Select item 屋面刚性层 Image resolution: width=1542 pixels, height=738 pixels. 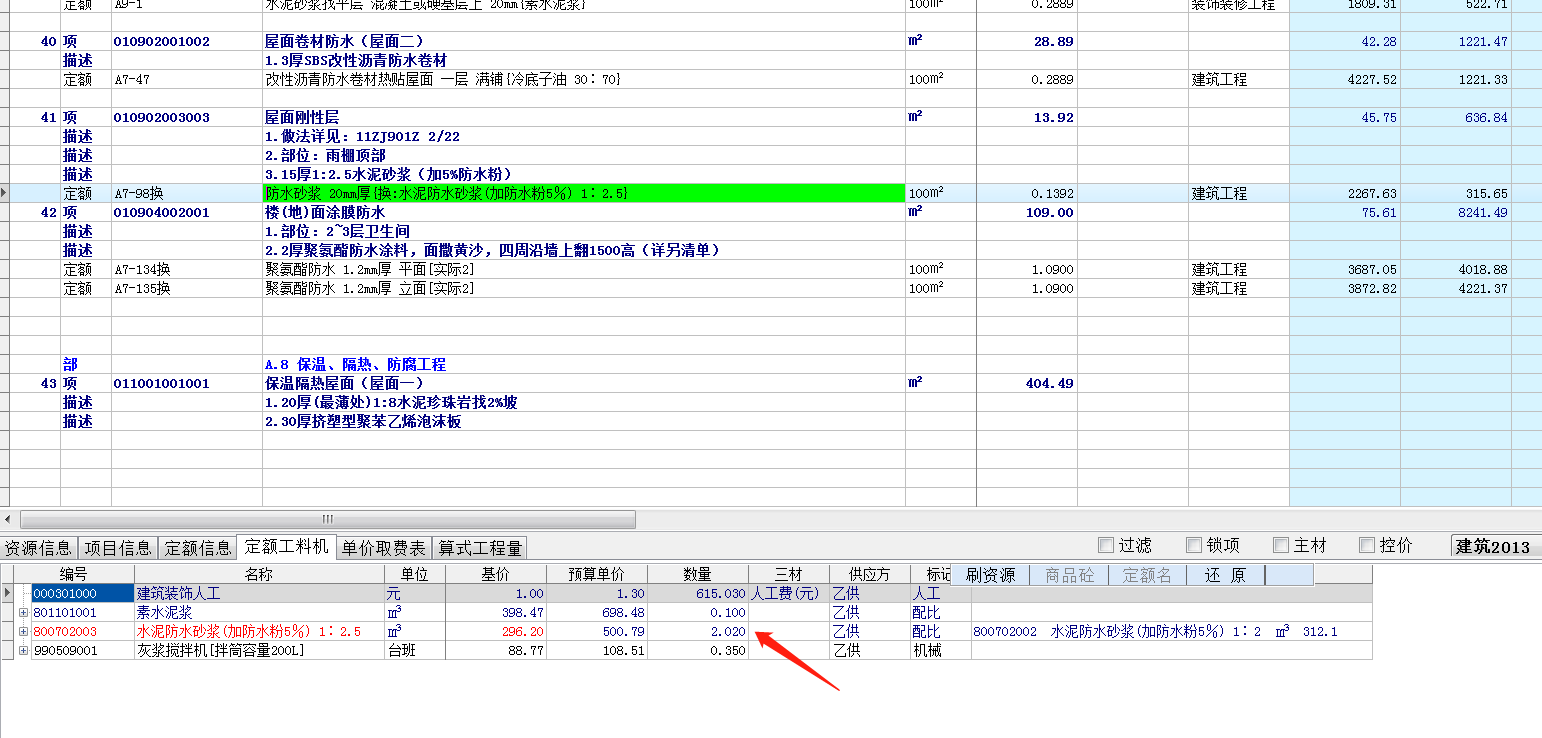click(x=302, y=117)
